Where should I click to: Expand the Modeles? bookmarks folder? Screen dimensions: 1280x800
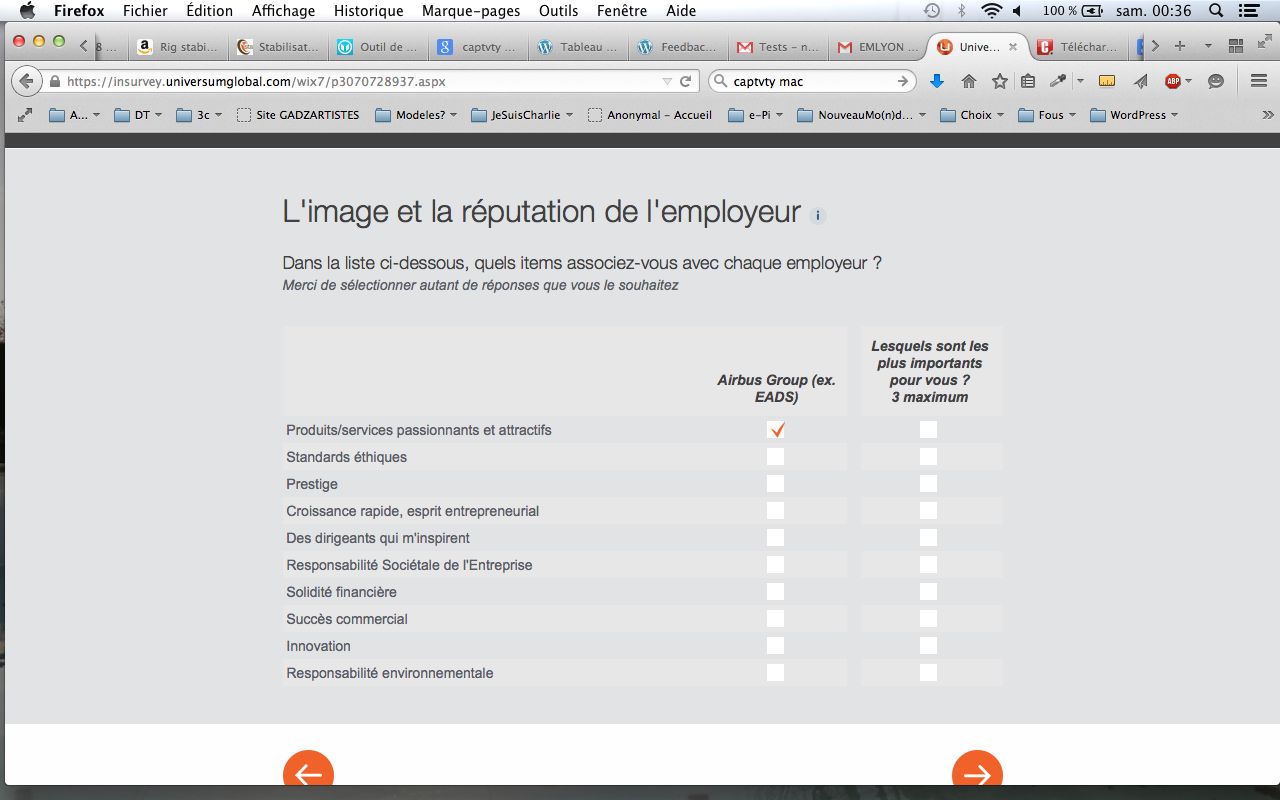(416, 115)
